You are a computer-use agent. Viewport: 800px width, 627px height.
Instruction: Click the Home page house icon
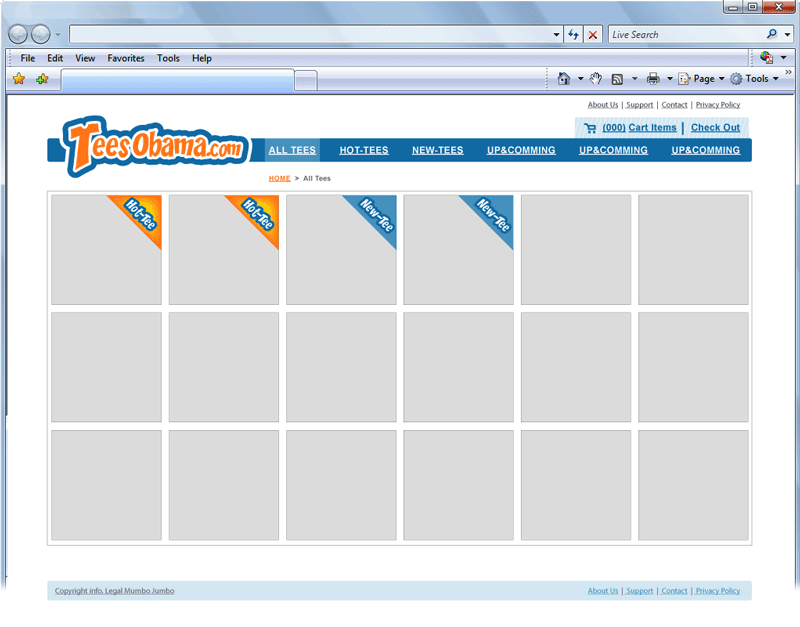564,79
